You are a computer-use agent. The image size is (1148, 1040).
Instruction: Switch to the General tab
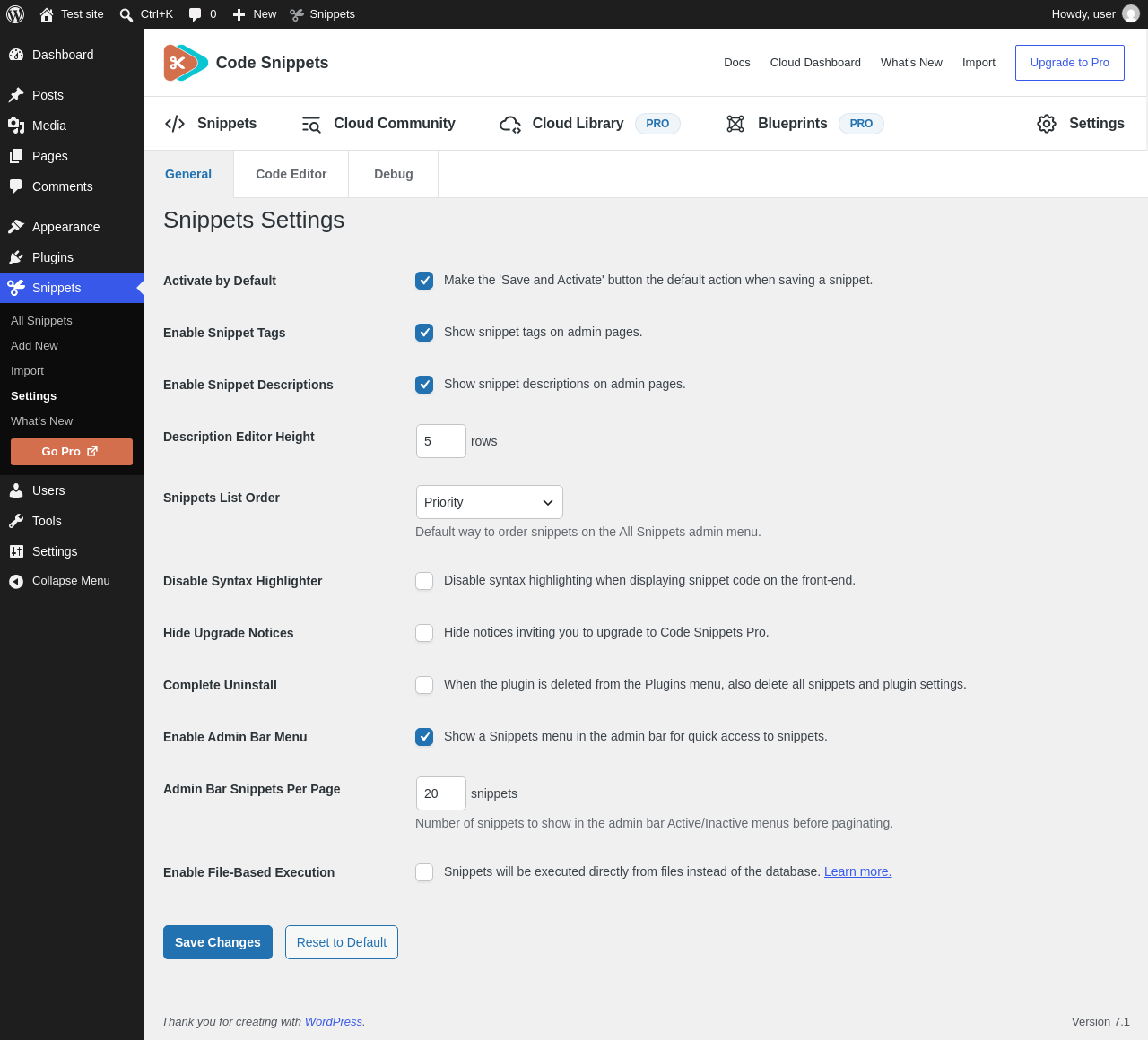pyautogui.click(x=188, y=174)
